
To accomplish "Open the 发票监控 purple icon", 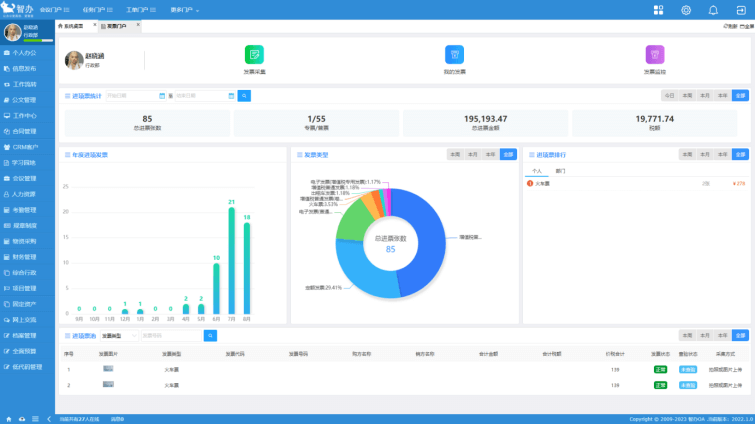I will [x=655, y=55].
